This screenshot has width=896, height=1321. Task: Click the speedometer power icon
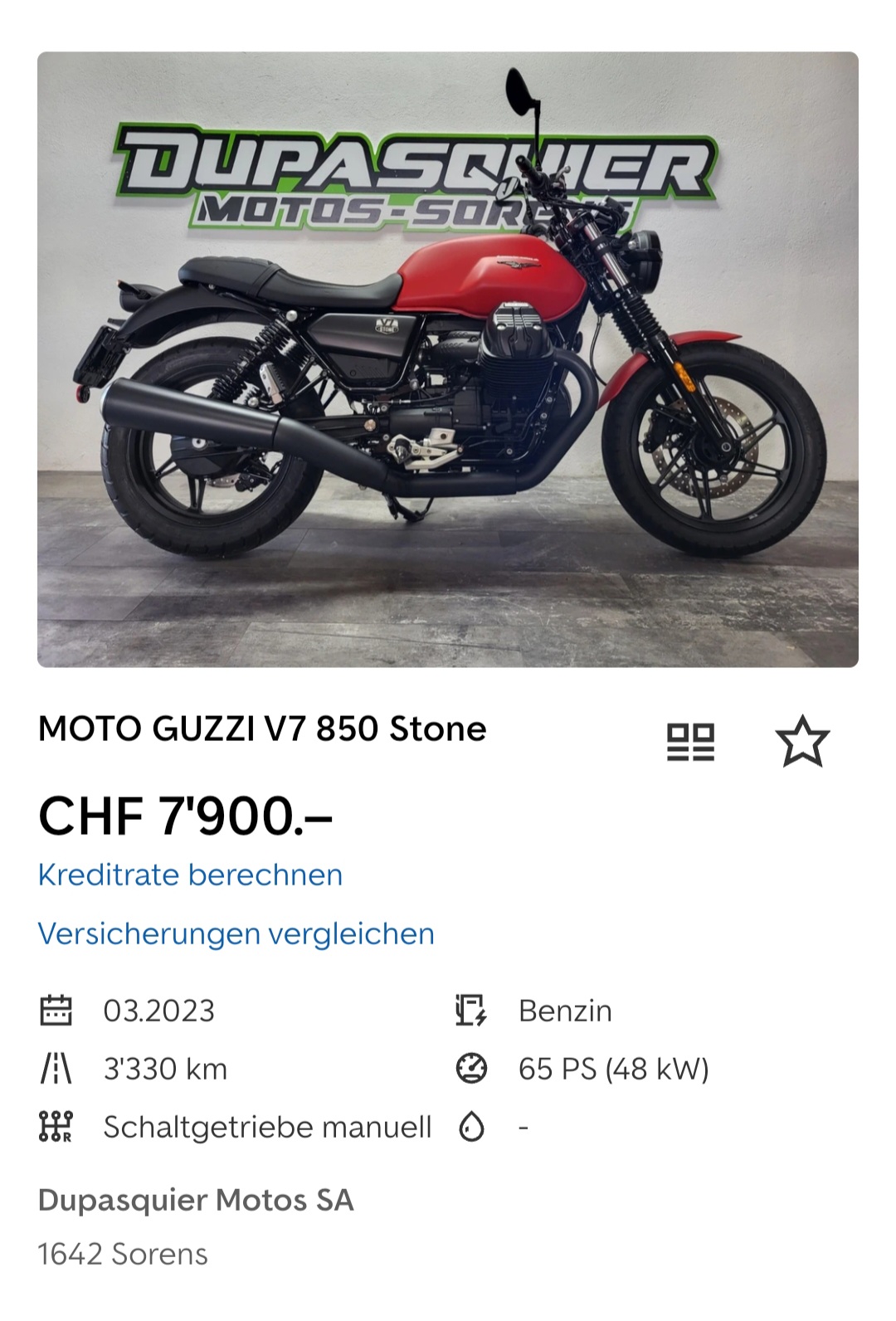pos(471,1069)
